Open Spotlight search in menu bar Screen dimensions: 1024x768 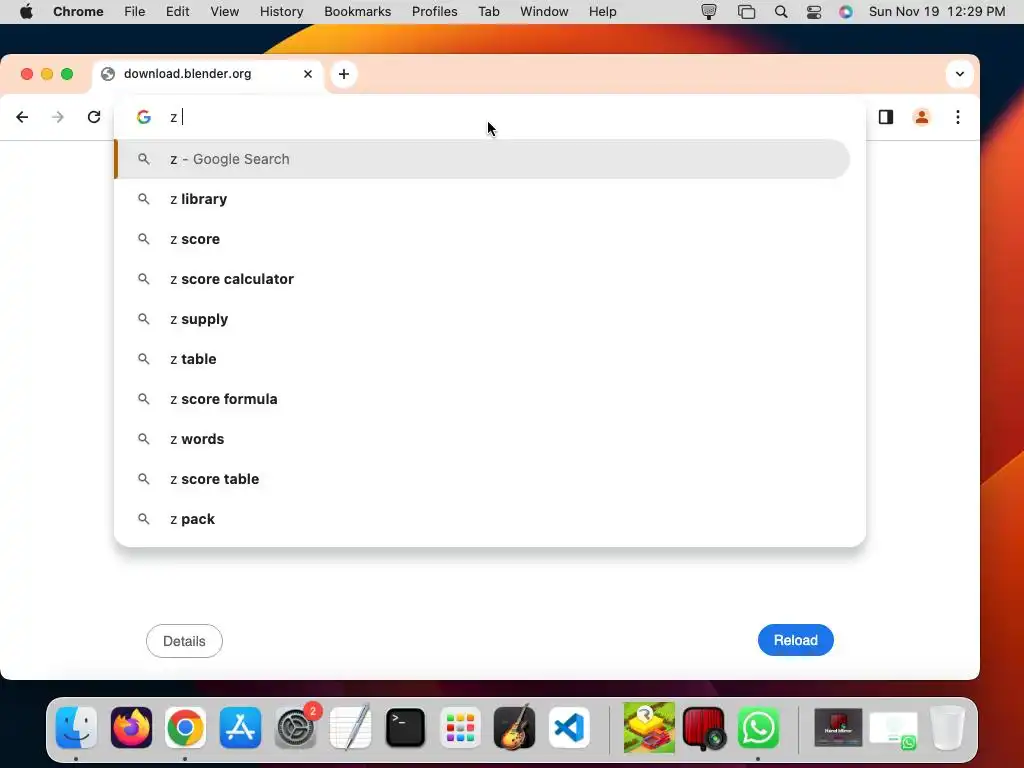point(780,12)
